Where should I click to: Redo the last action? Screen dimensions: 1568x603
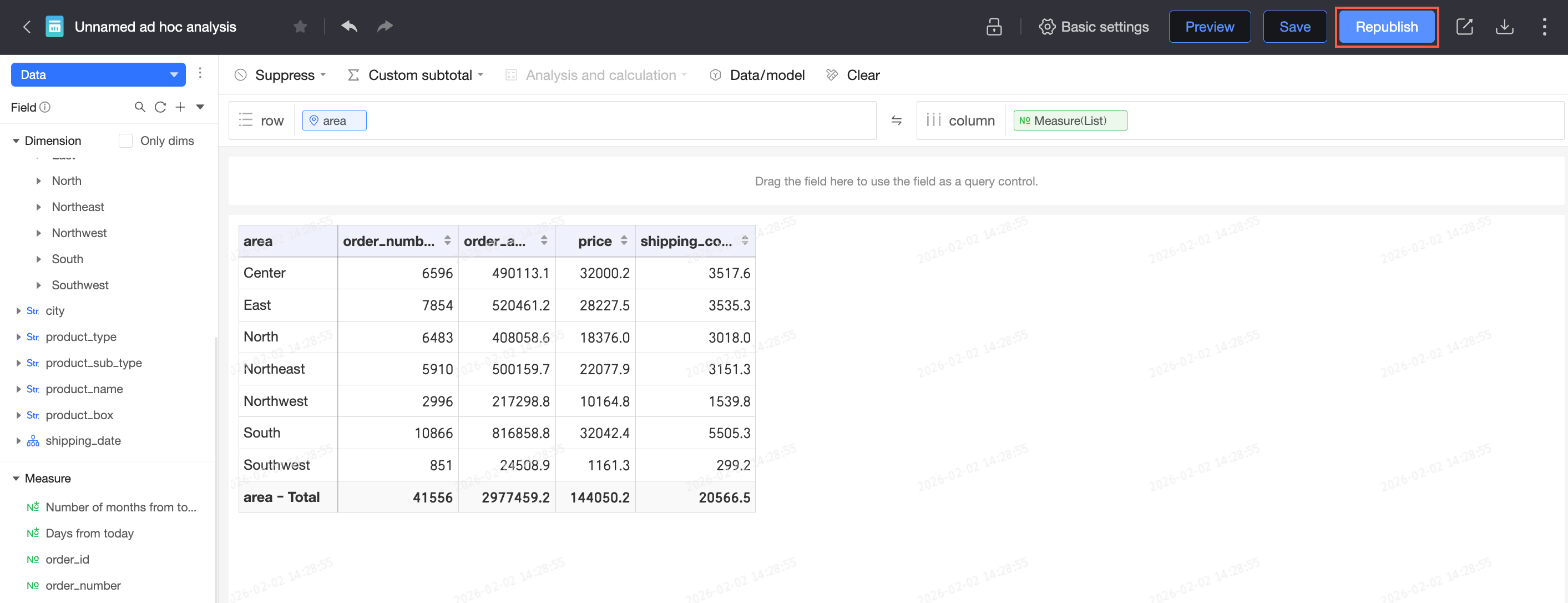click(x=385, y=26)
